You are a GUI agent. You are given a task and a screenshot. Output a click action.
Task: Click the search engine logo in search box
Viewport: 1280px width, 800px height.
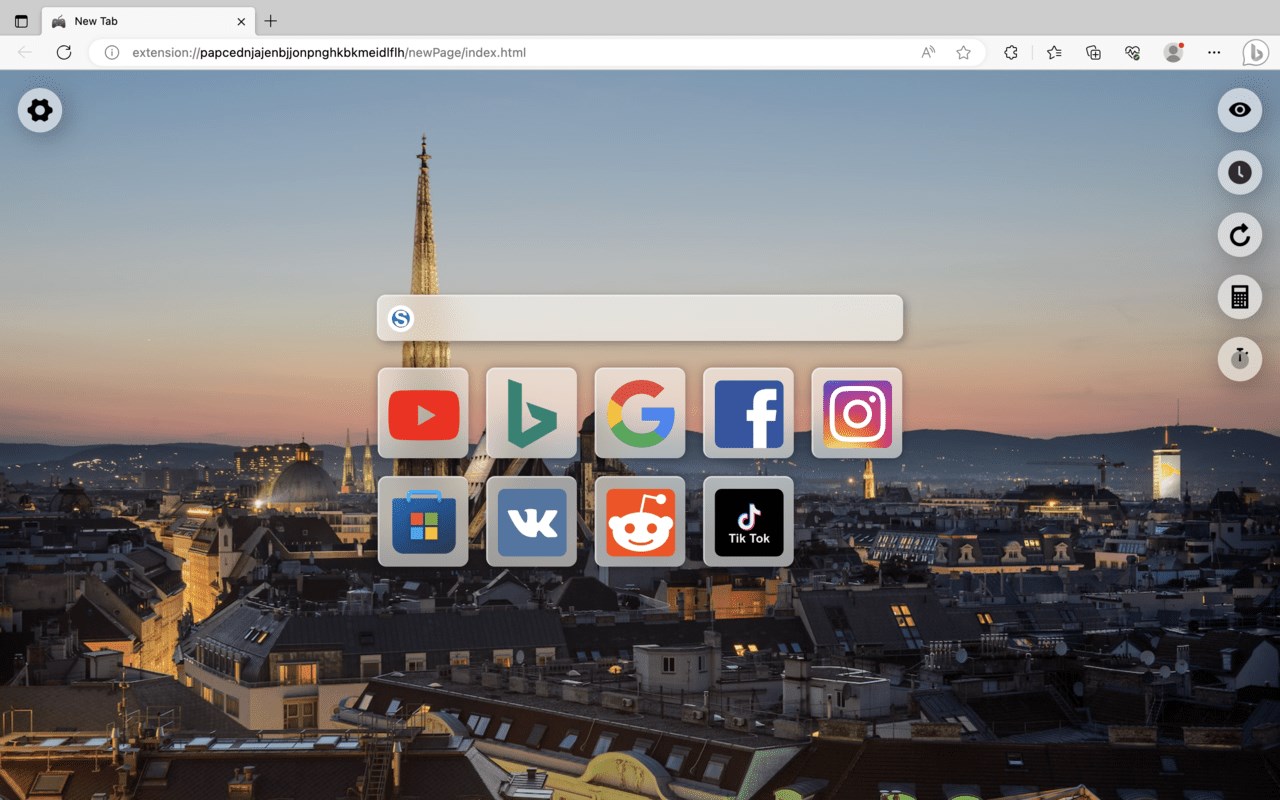coord(401,318)
